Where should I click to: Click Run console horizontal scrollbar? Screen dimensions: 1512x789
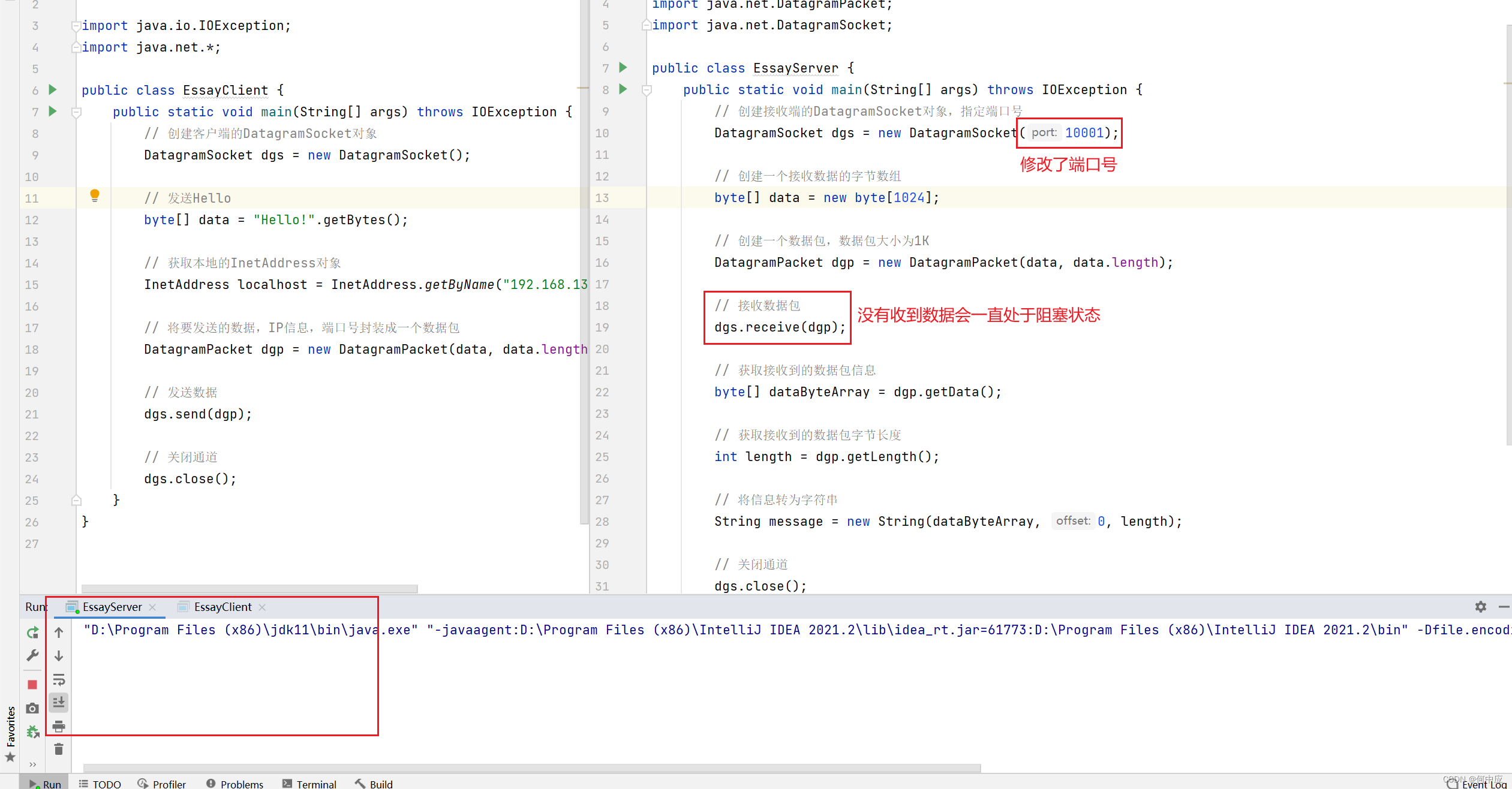pos(531,768)
